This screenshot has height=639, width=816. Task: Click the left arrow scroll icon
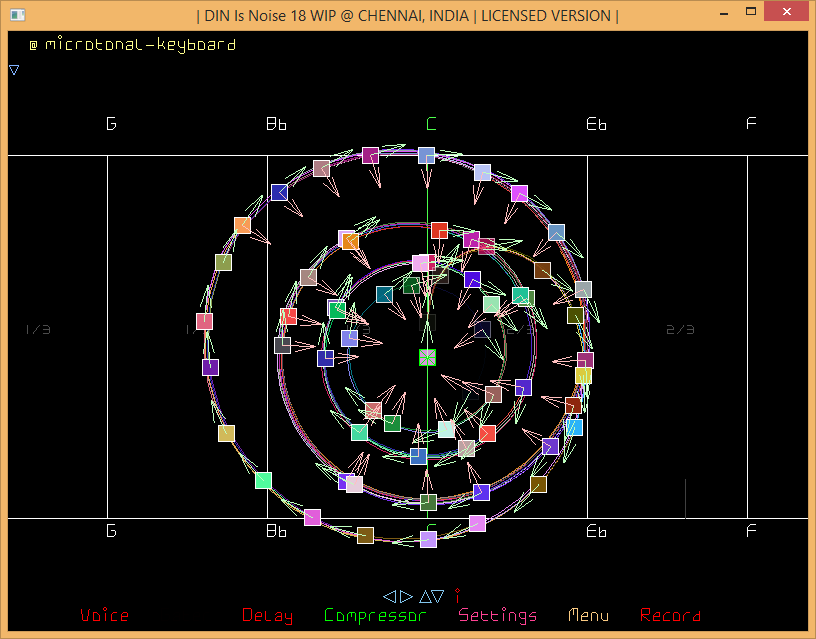390,596
